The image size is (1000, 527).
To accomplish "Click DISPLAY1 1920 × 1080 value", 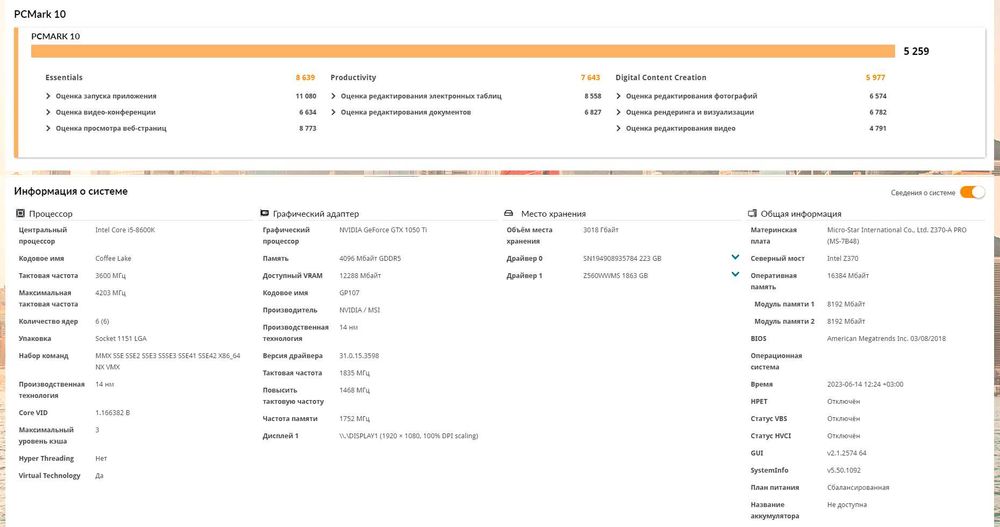I will (x=408, y=436).
